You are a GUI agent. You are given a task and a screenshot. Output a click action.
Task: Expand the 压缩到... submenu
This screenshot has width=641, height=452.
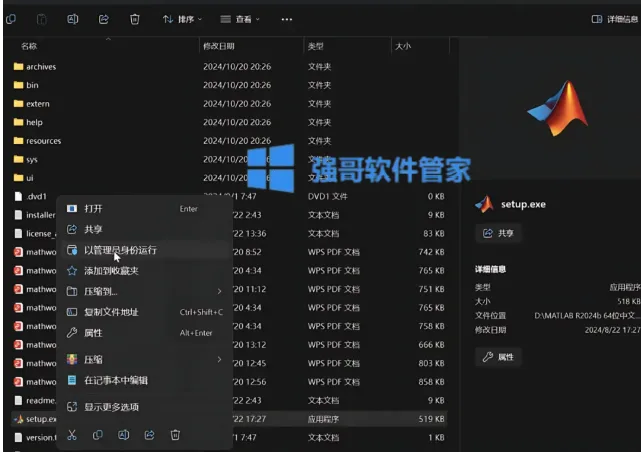(x=145, y=291)
